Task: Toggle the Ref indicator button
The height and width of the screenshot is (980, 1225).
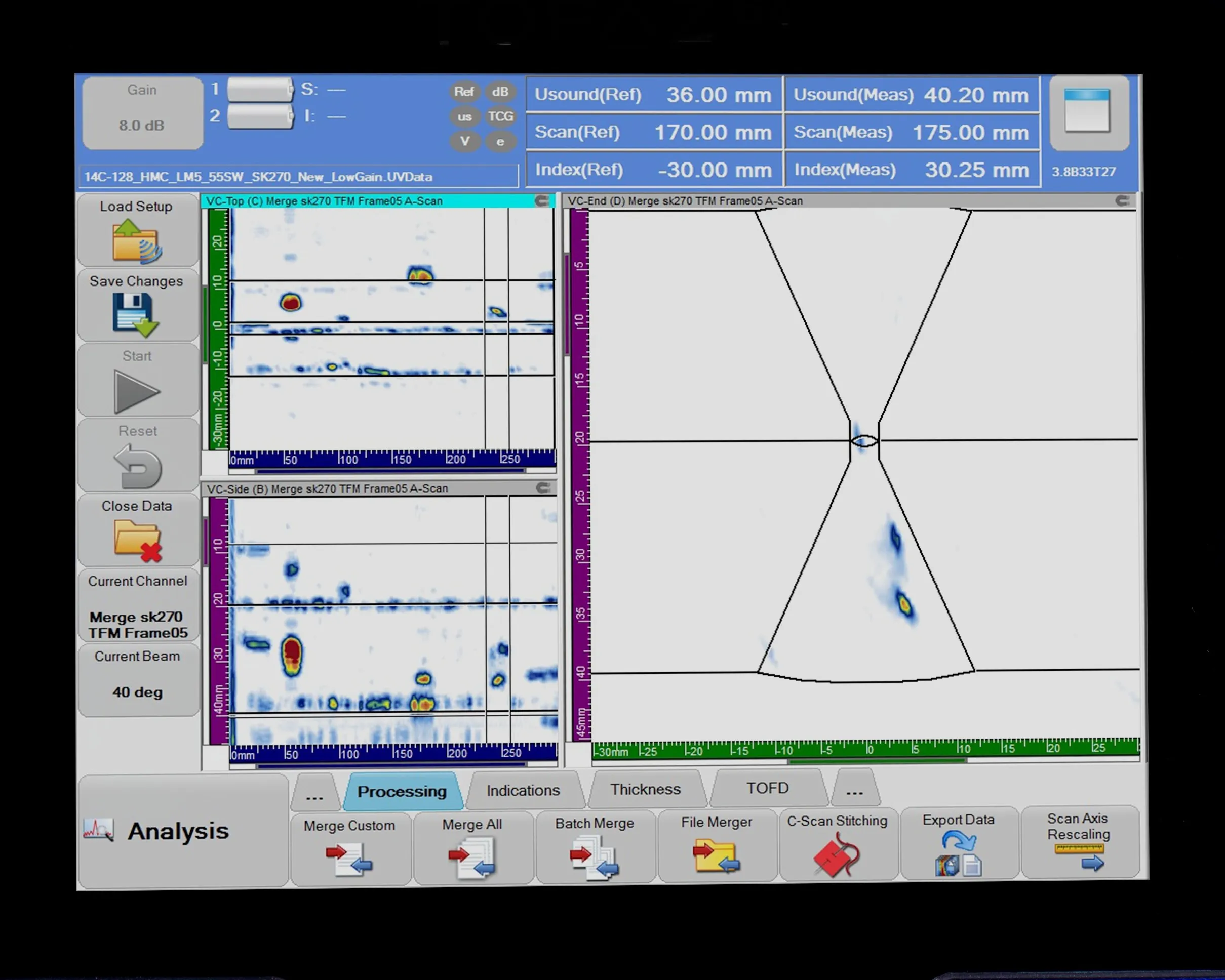Action: 464,92
